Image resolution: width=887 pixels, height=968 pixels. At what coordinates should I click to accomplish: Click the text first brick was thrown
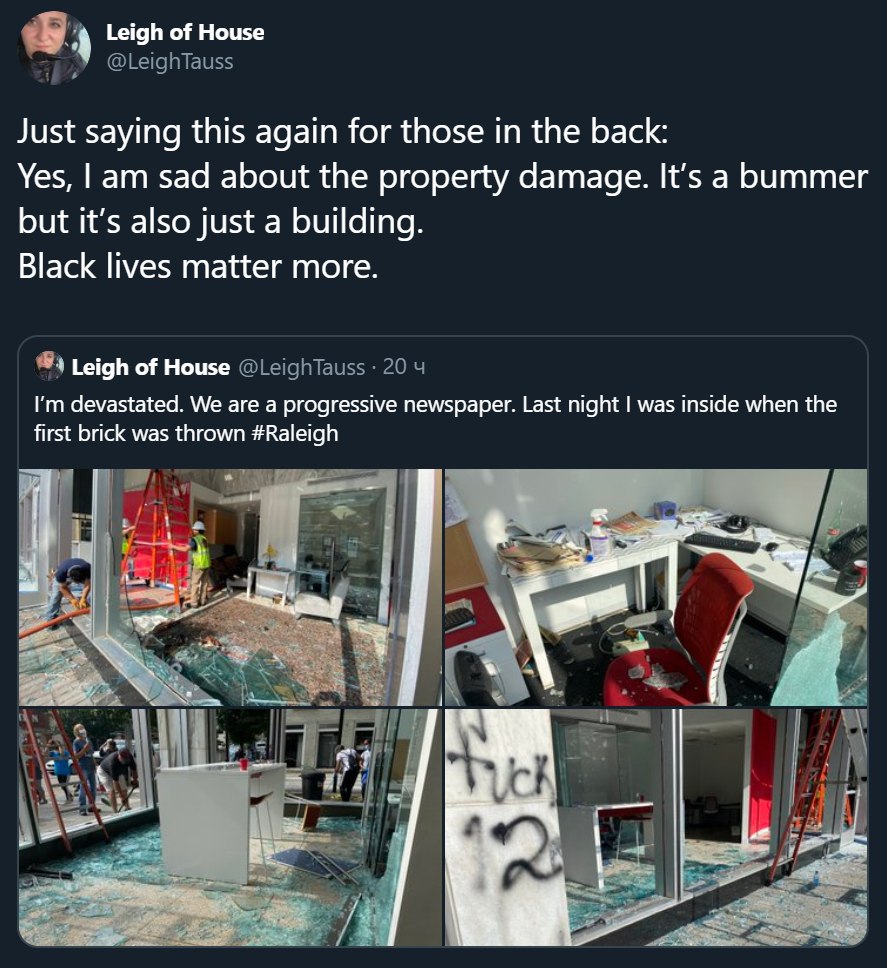(x=140, y=433)
